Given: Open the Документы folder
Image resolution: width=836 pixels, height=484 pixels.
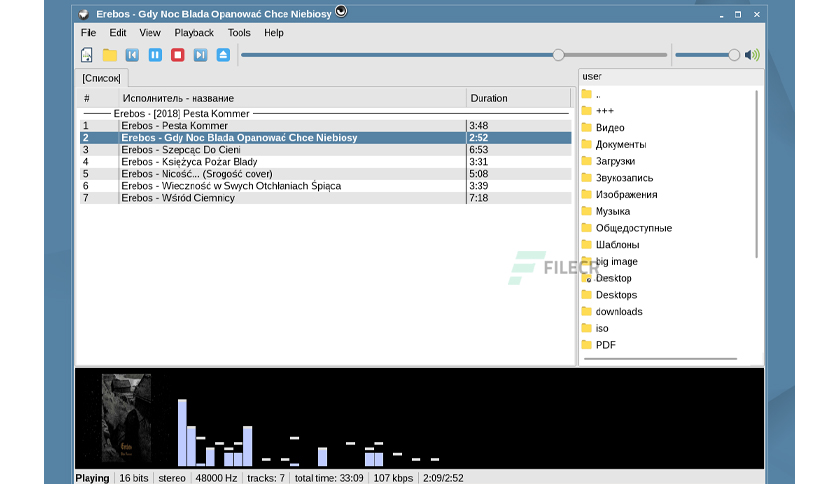Looking at the screenshot, I should pos(614,144).
